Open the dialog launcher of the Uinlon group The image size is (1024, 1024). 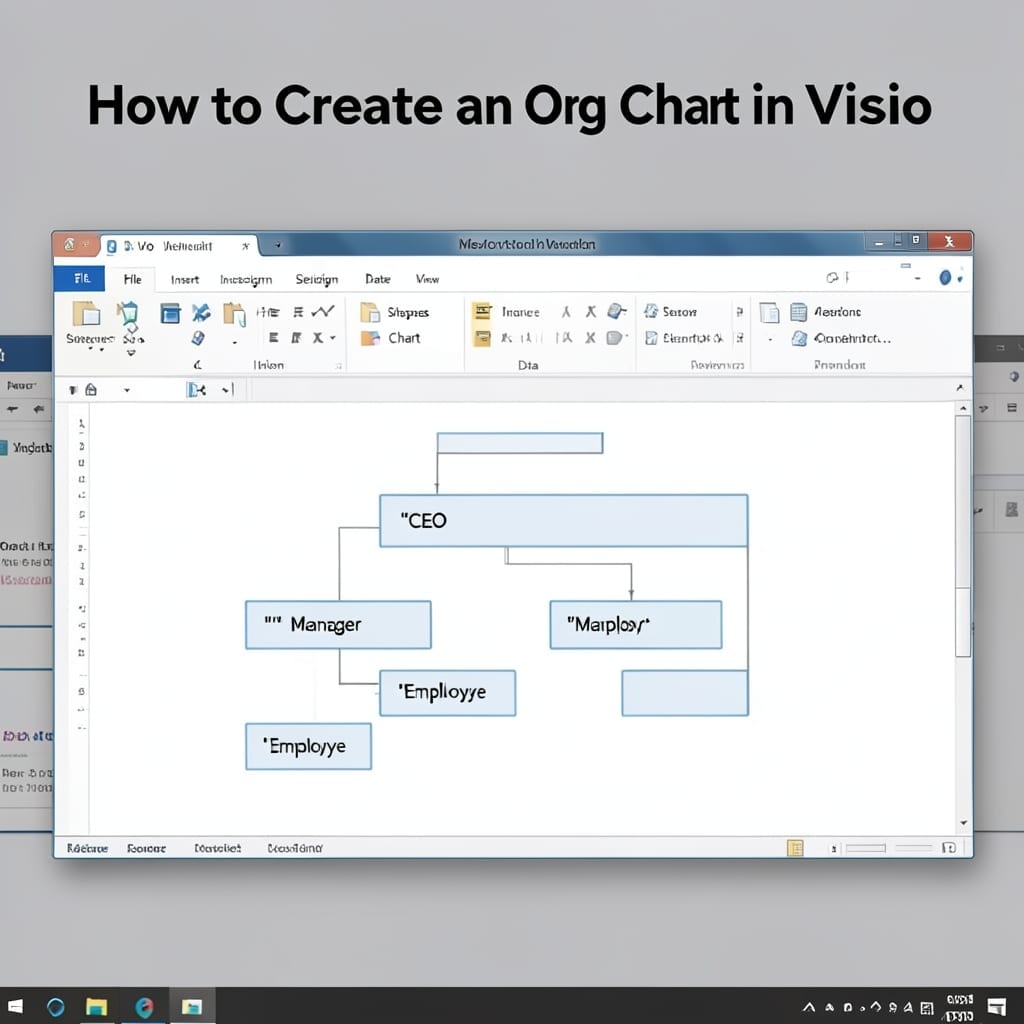click(x=338, y=366)
